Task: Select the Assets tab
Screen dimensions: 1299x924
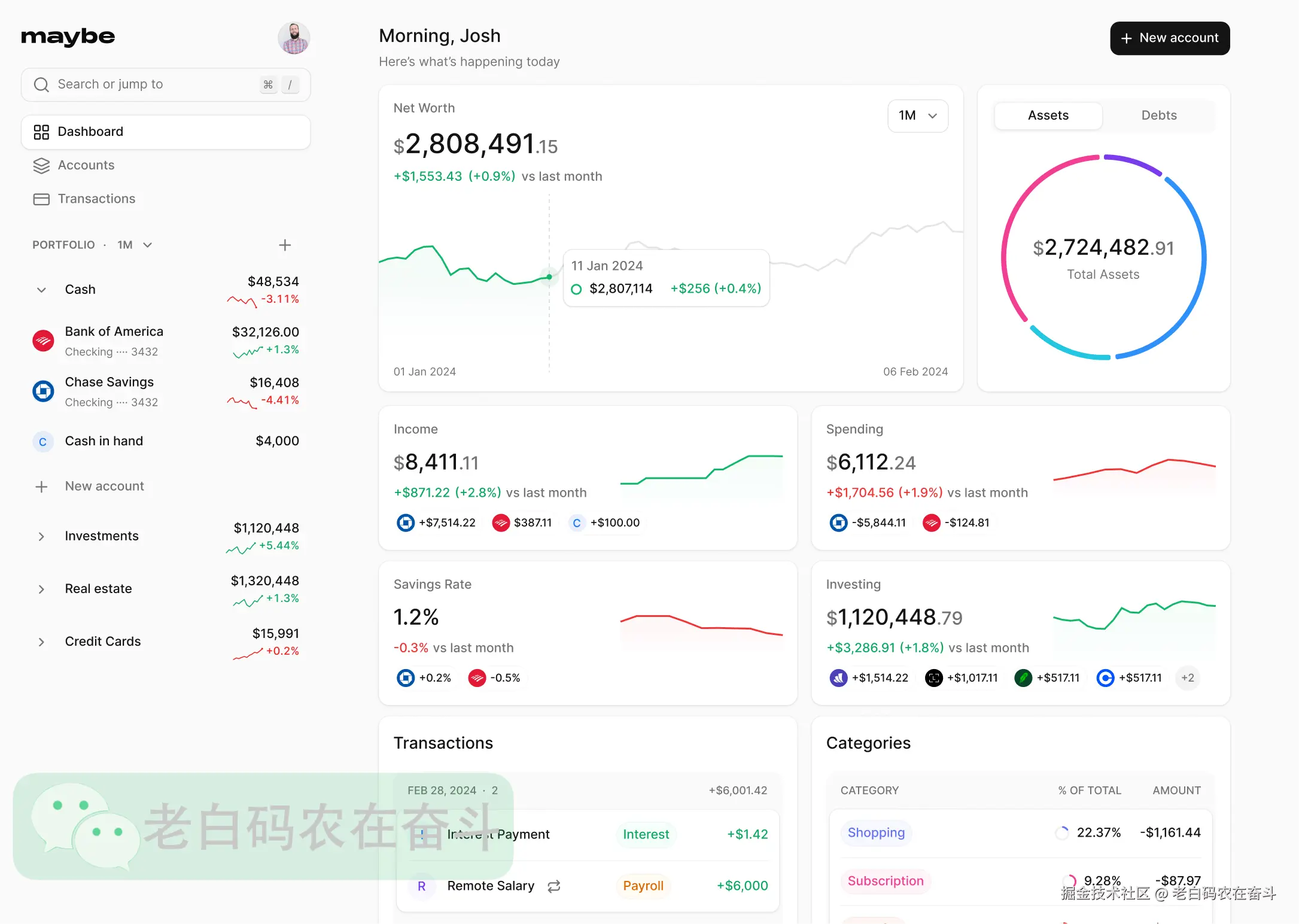Action: point(1048,115)
